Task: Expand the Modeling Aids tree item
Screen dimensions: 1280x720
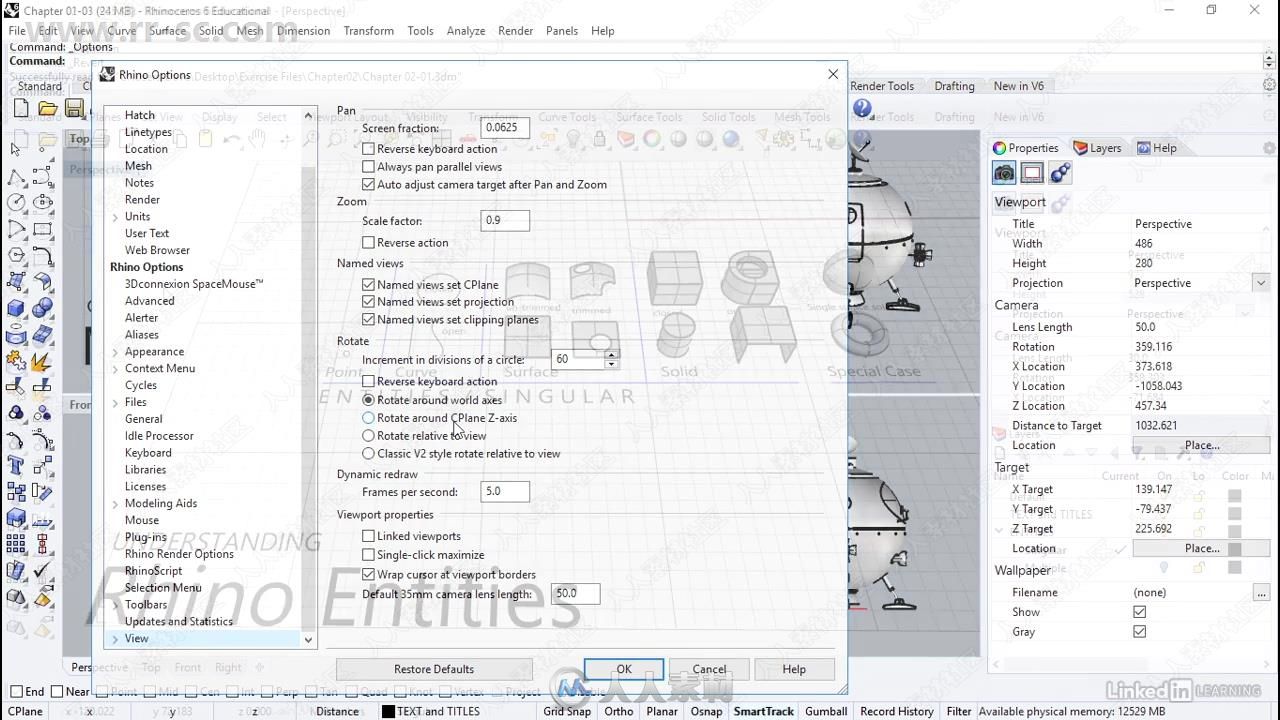Action: 115,504
